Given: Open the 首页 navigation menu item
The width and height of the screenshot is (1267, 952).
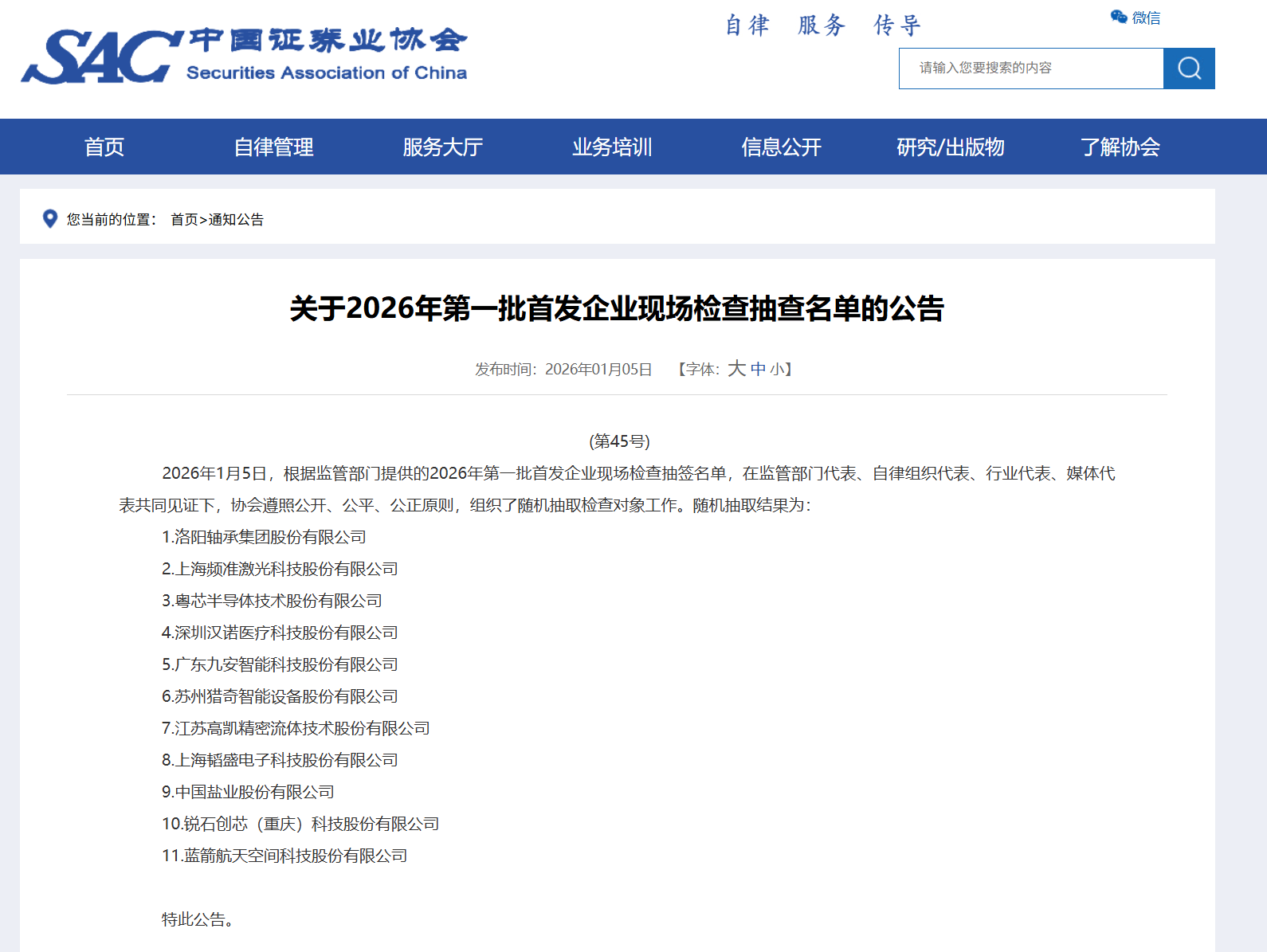Looking at the screenshot, I should point(104,147).
